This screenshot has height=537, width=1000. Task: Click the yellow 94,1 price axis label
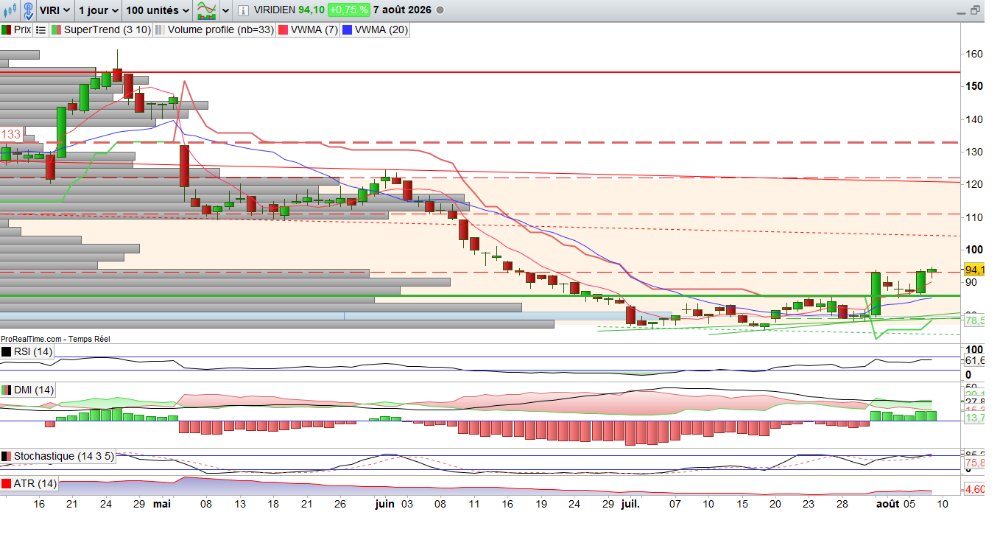pyautogui.click(x=974, y=270)
